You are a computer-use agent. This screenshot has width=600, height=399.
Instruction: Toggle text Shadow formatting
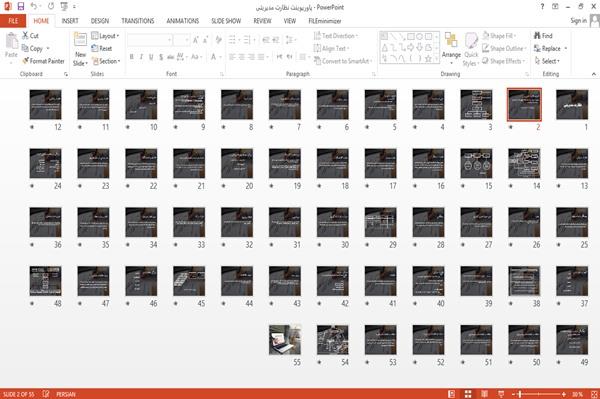pyautogui.click(x=161, y=57)
